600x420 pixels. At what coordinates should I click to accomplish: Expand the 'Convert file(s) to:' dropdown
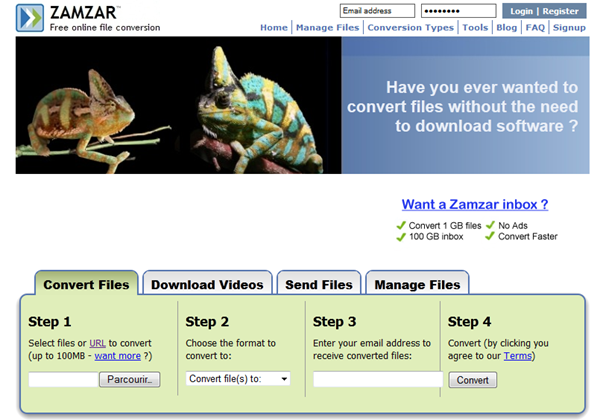pyautogui.click(x=238, y=379)
